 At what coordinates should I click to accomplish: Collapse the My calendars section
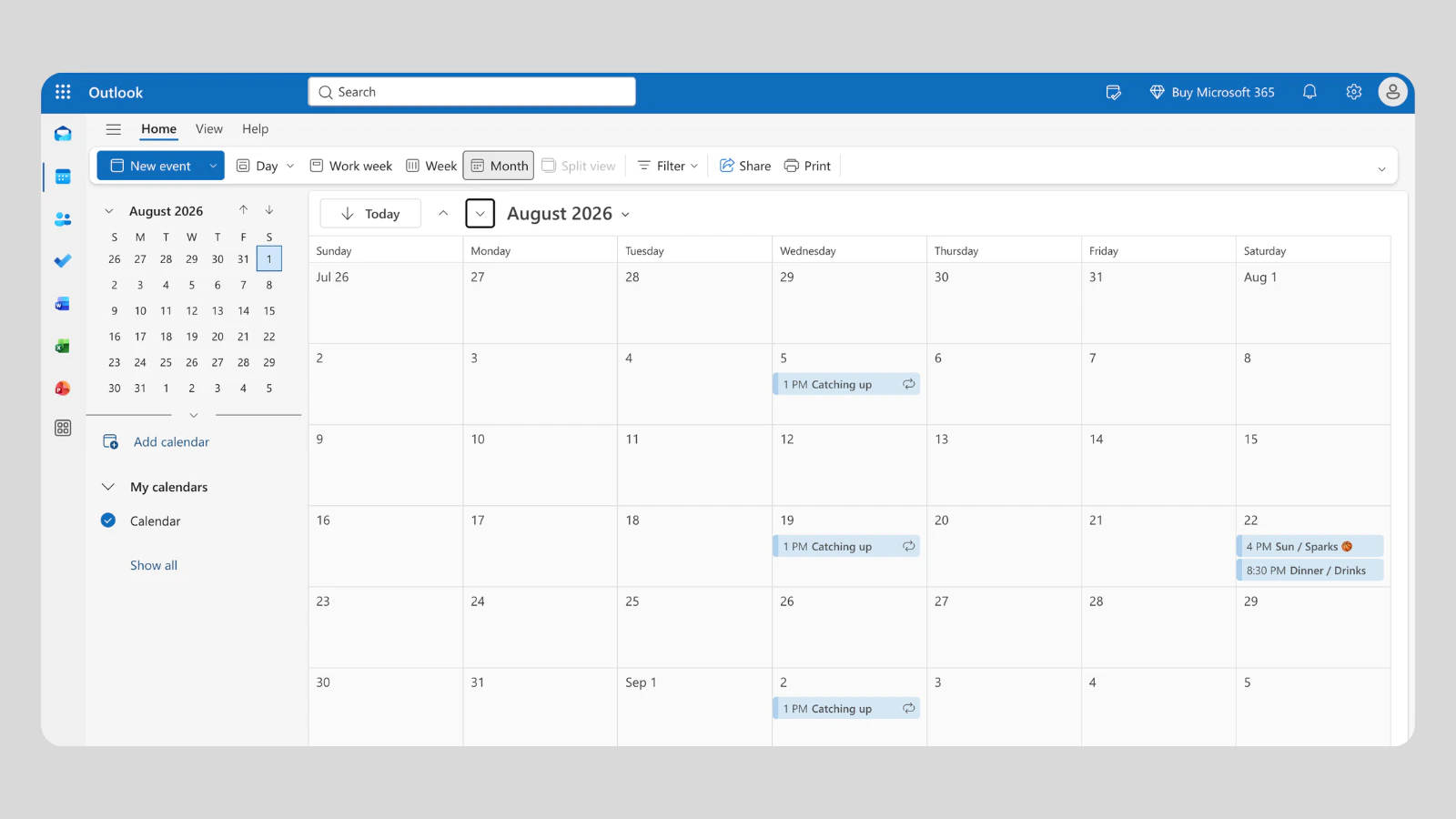108,487
